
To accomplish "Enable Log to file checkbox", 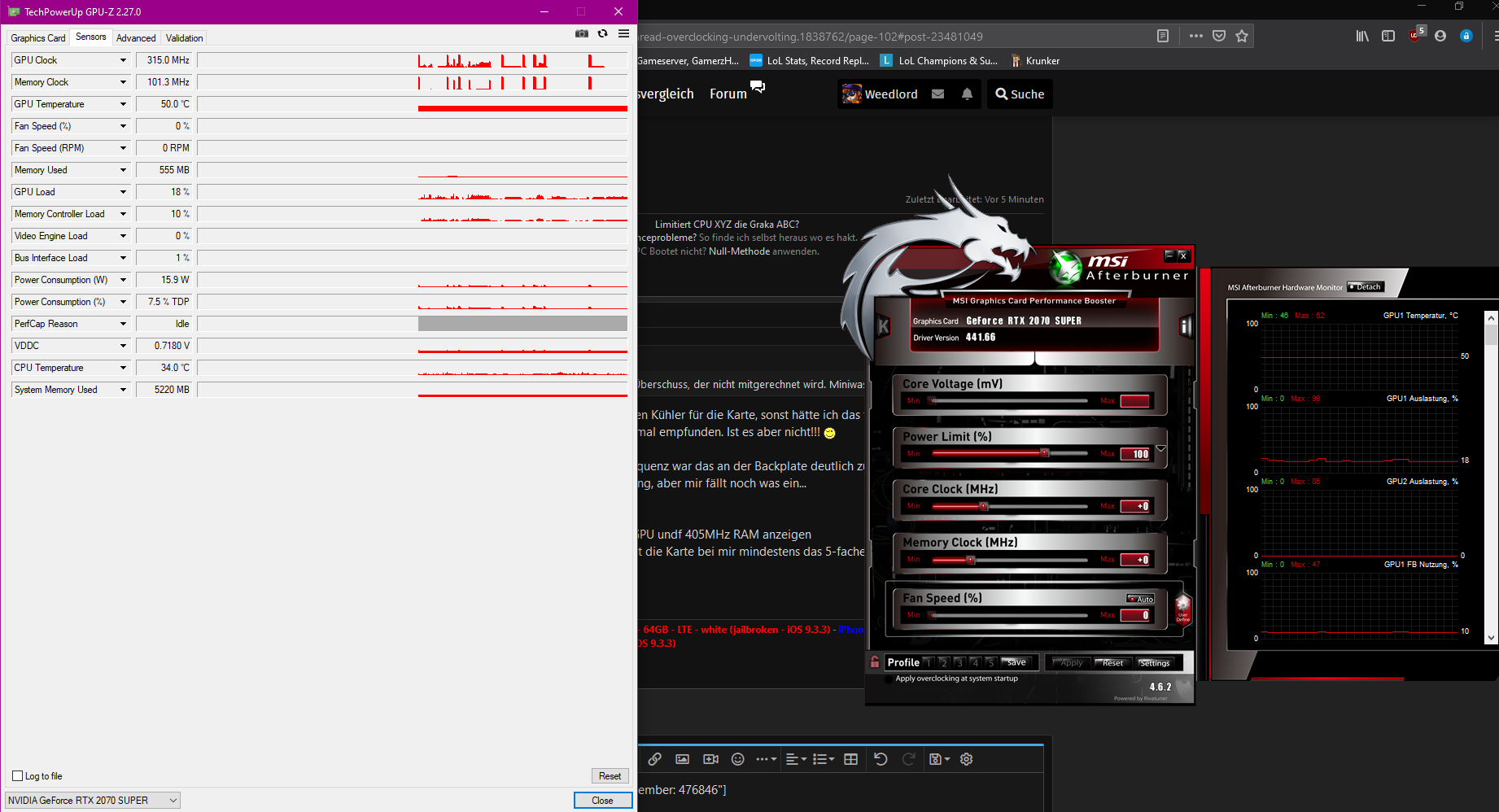I will 18,776.
